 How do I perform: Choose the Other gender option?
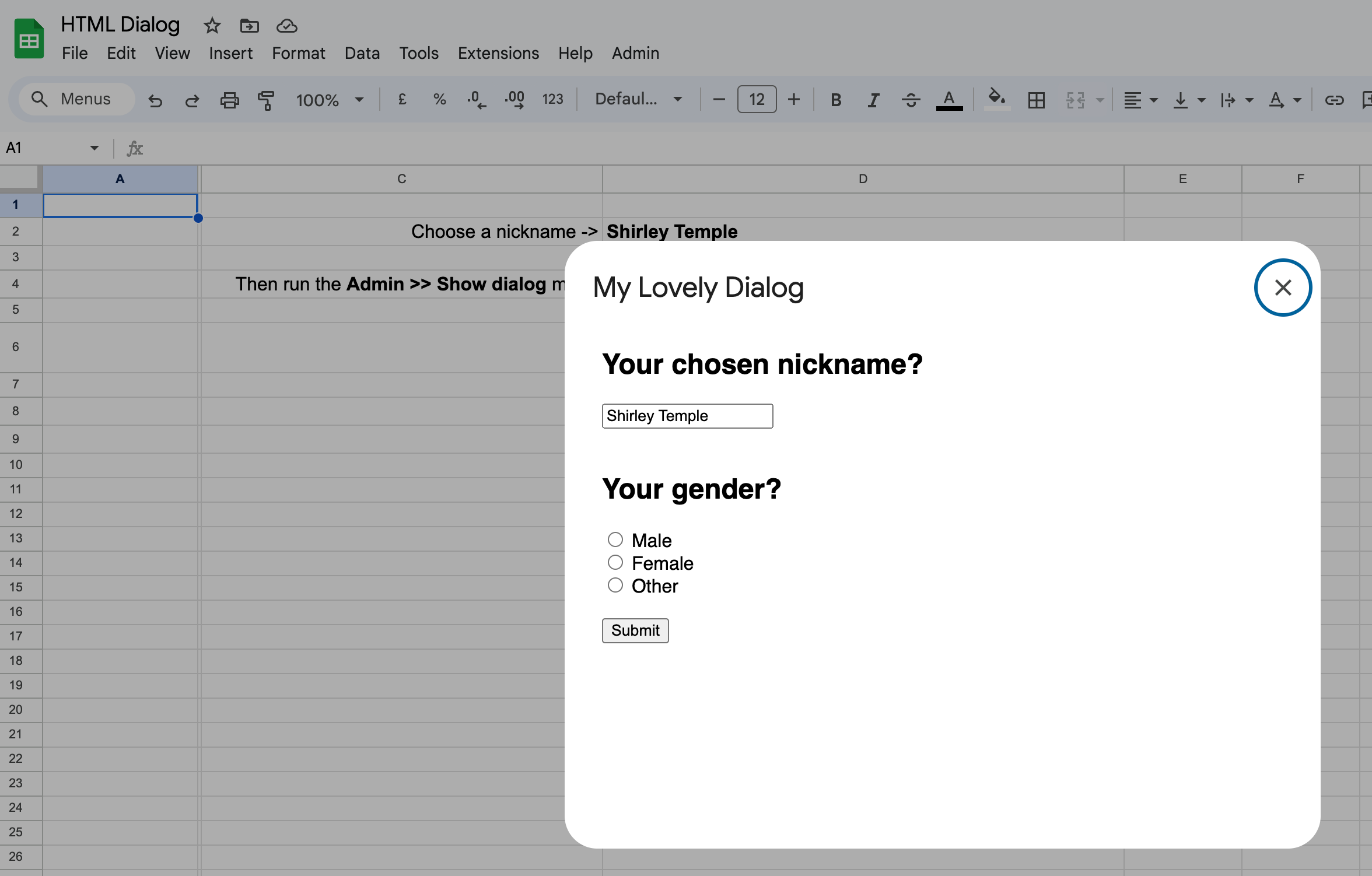click(615, 585)
